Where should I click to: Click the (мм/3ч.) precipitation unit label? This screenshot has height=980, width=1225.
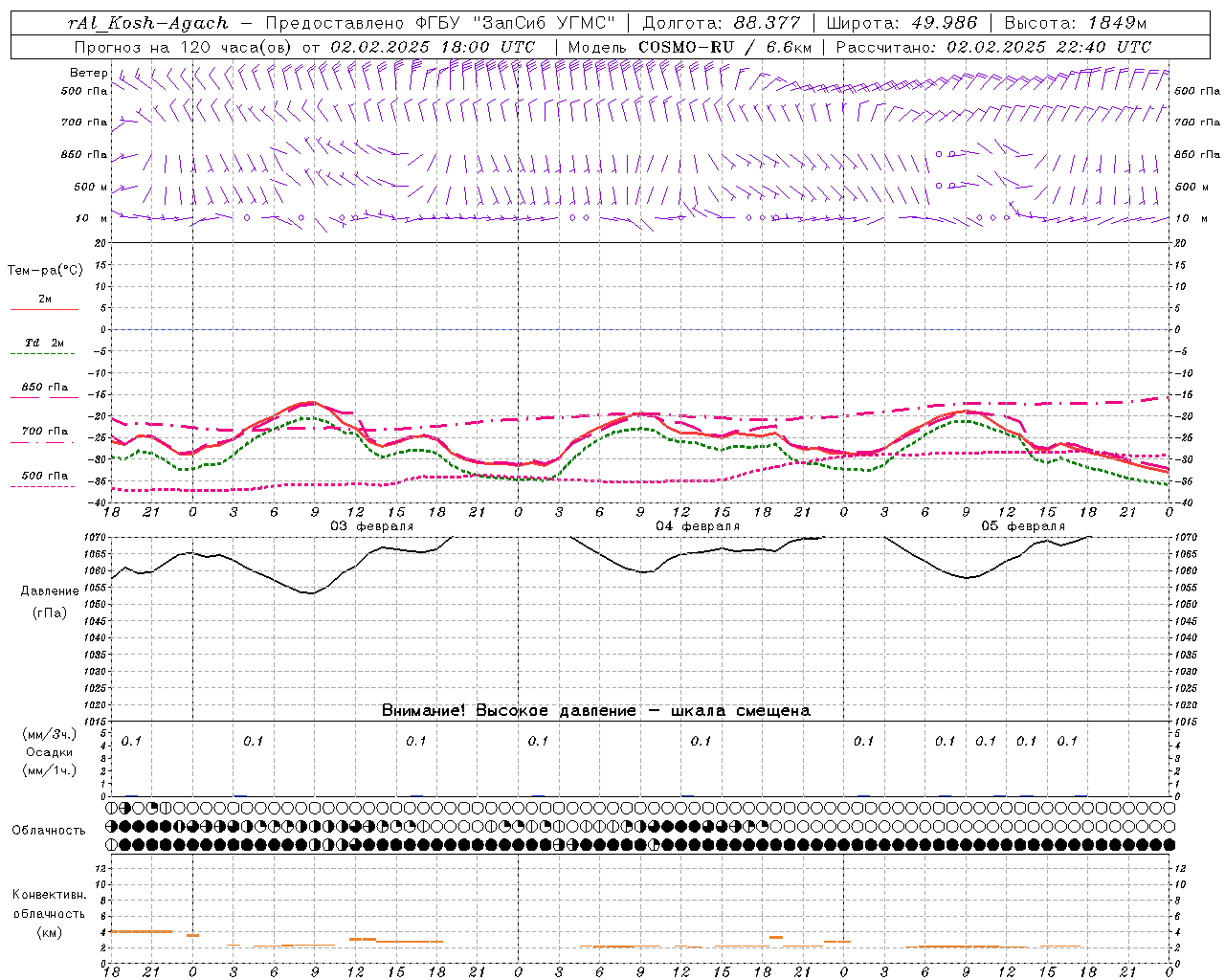click(50, 735)
